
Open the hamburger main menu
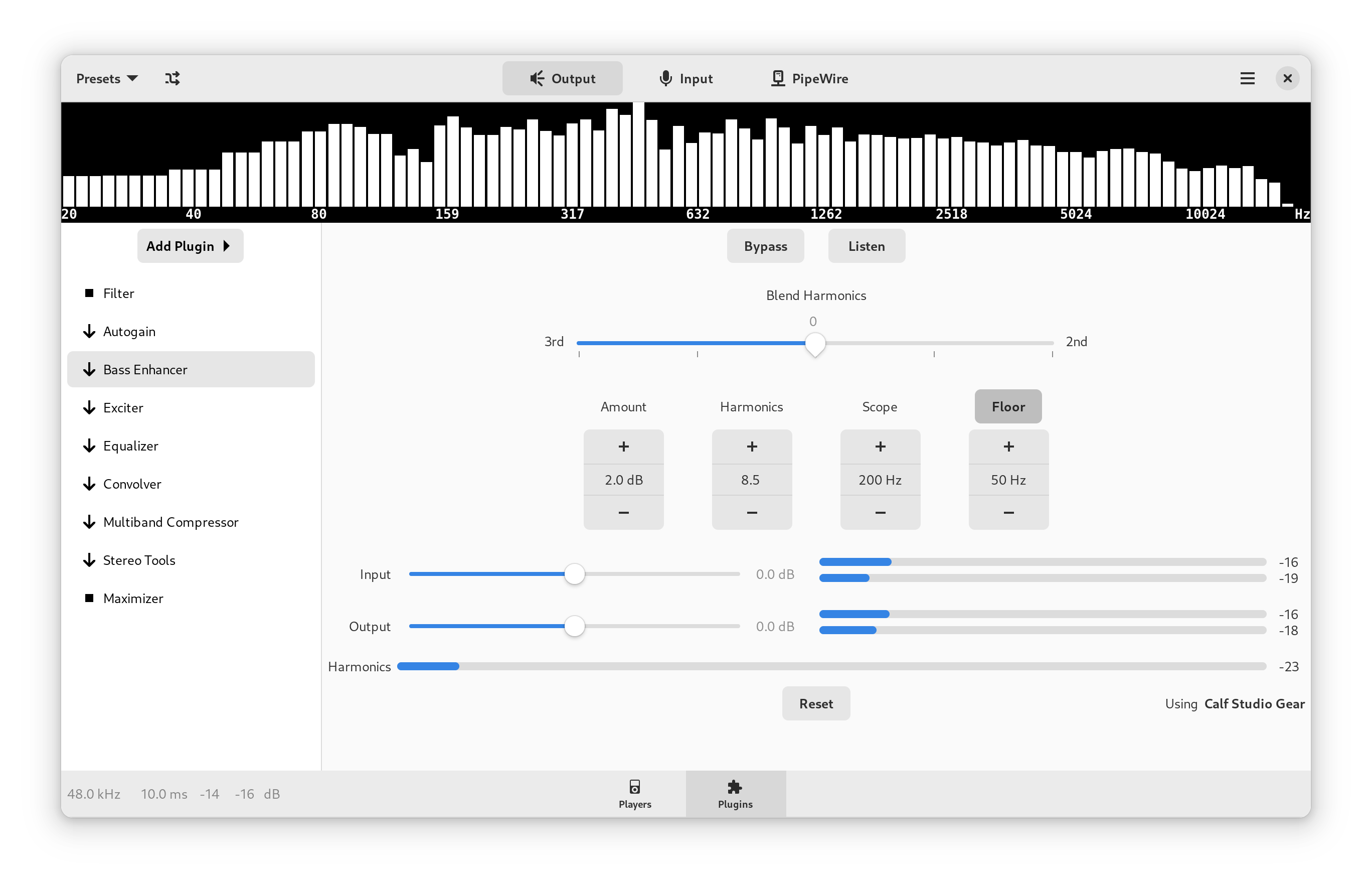click(1247, 78)
